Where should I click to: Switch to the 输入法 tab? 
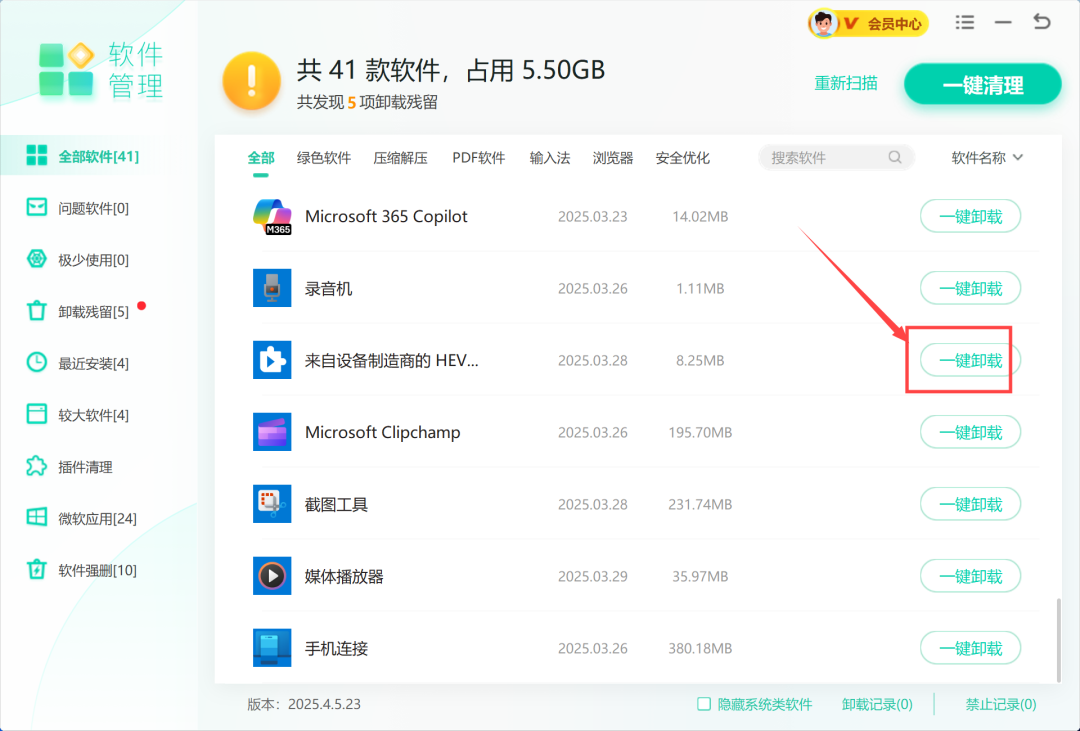(x=550, y=158)
